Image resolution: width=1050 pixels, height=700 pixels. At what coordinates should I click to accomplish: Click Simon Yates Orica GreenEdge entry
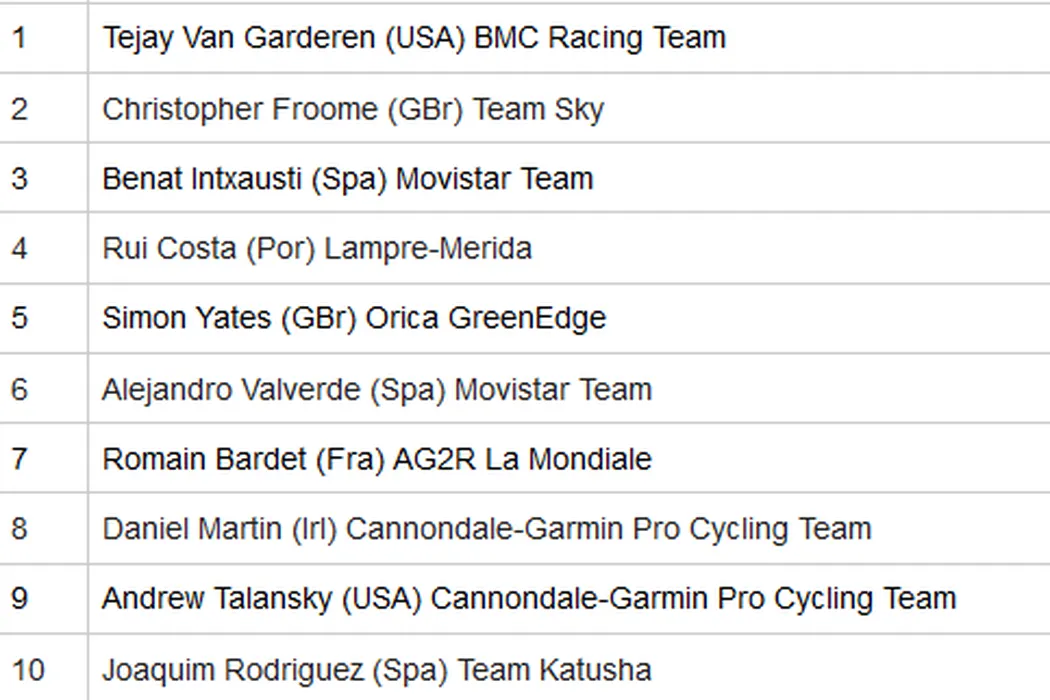(354, 319)
